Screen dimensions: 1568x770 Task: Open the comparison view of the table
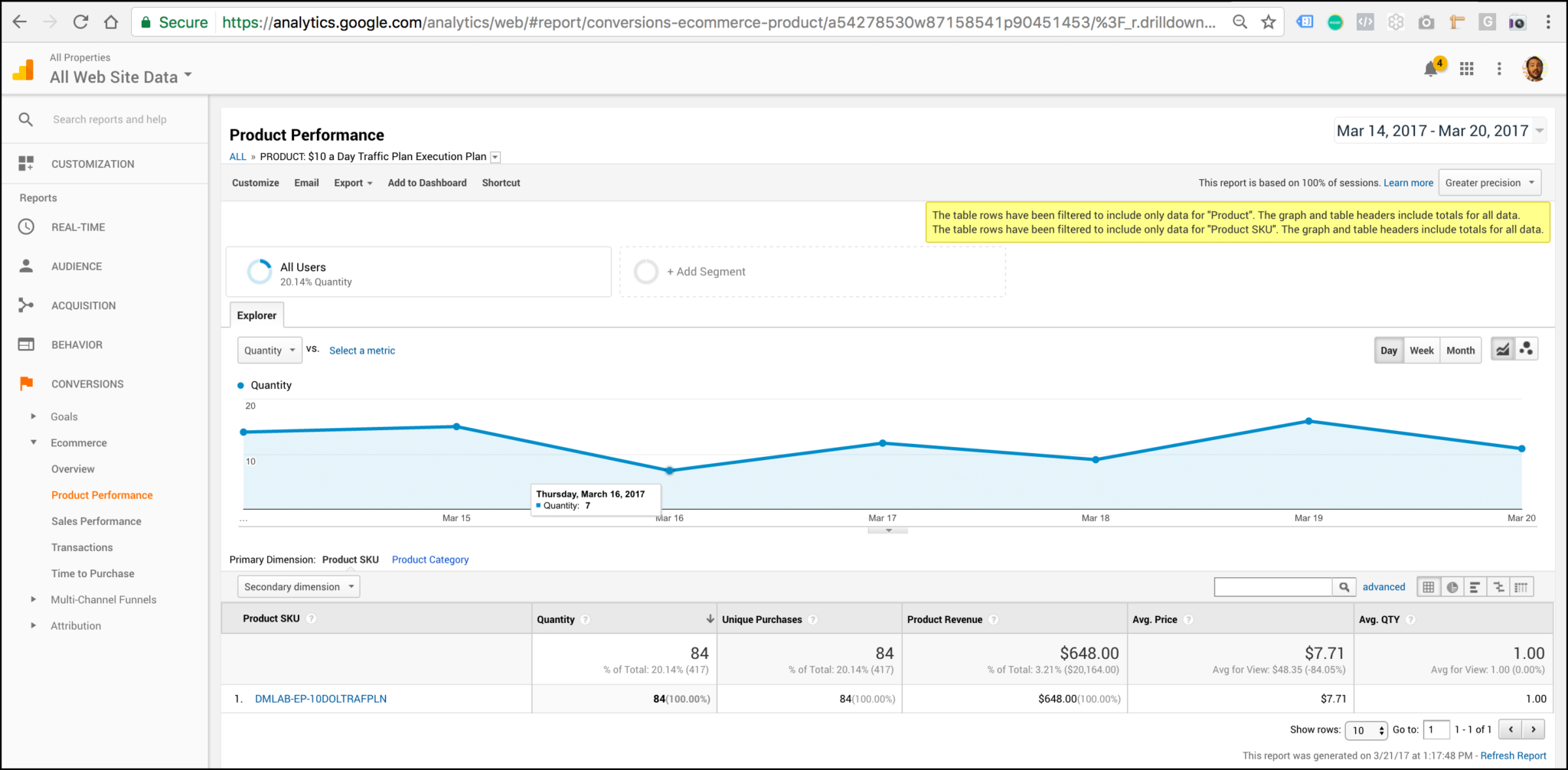(x=1498, y=586)
